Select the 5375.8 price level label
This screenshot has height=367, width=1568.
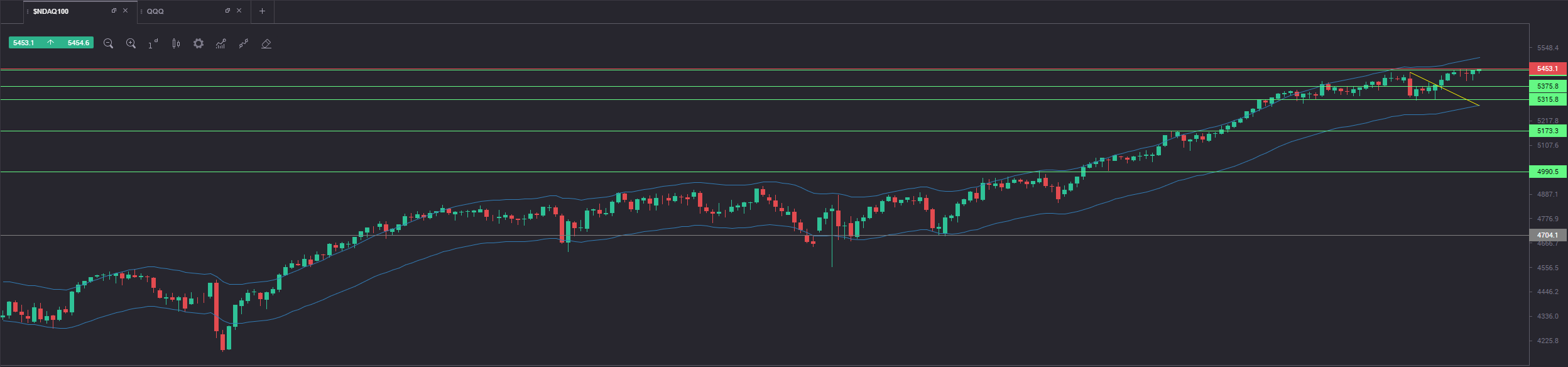pos(1547,86)
